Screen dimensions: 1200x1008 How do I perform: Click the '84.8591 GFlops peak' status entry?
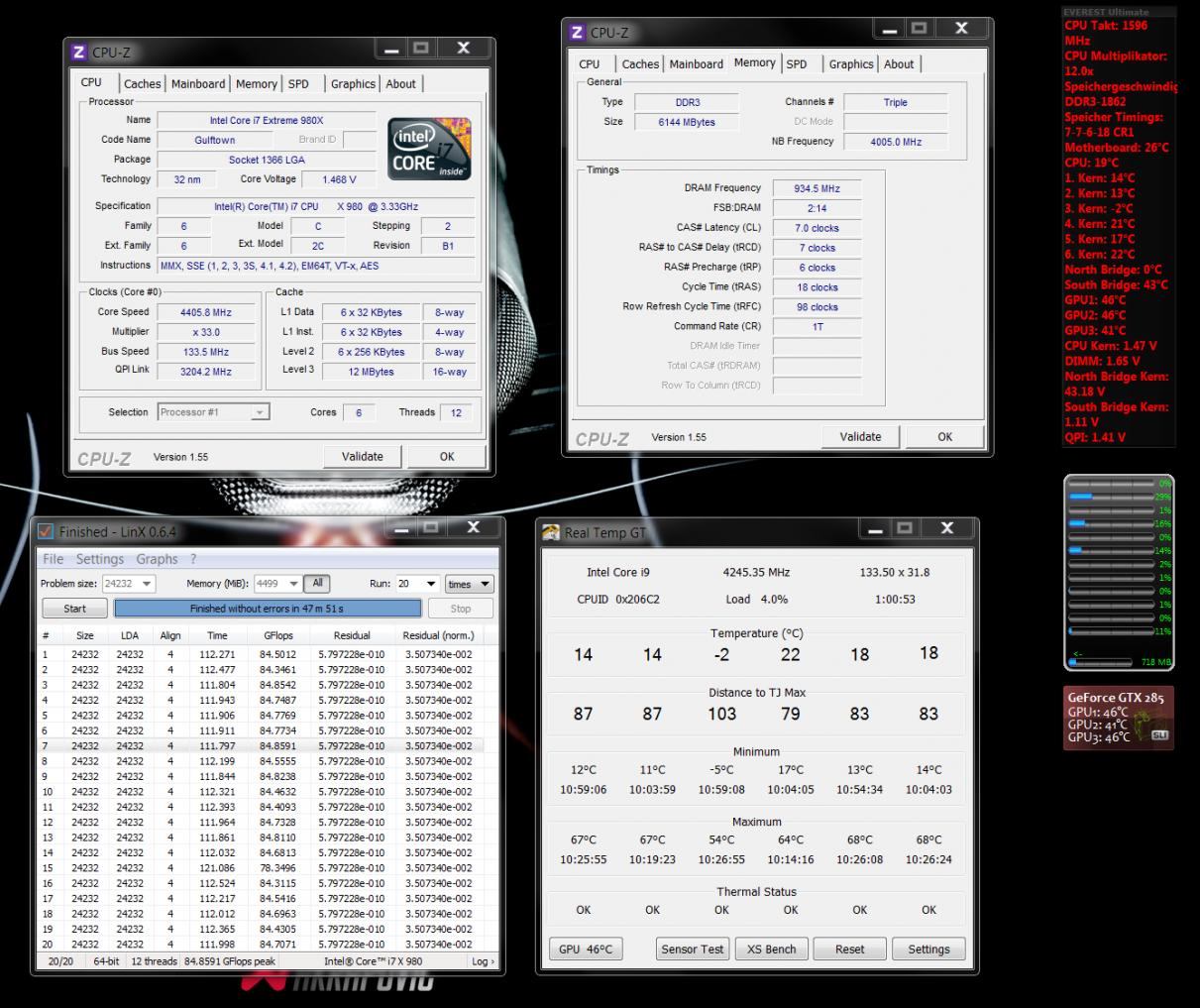click(x=229, y=960)
